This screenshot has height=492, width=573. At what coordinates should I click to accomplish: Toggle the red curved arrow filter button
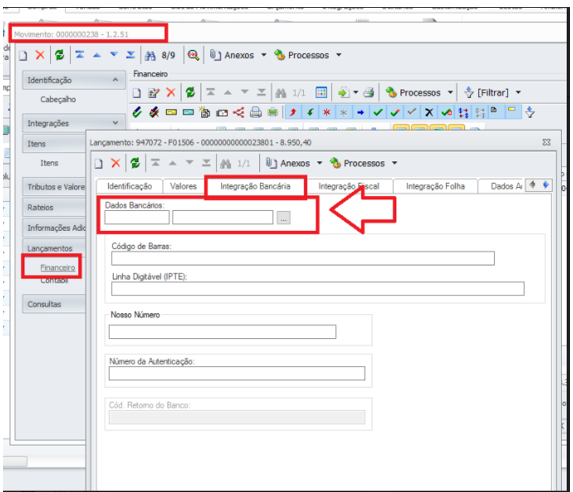click(293, 112)
